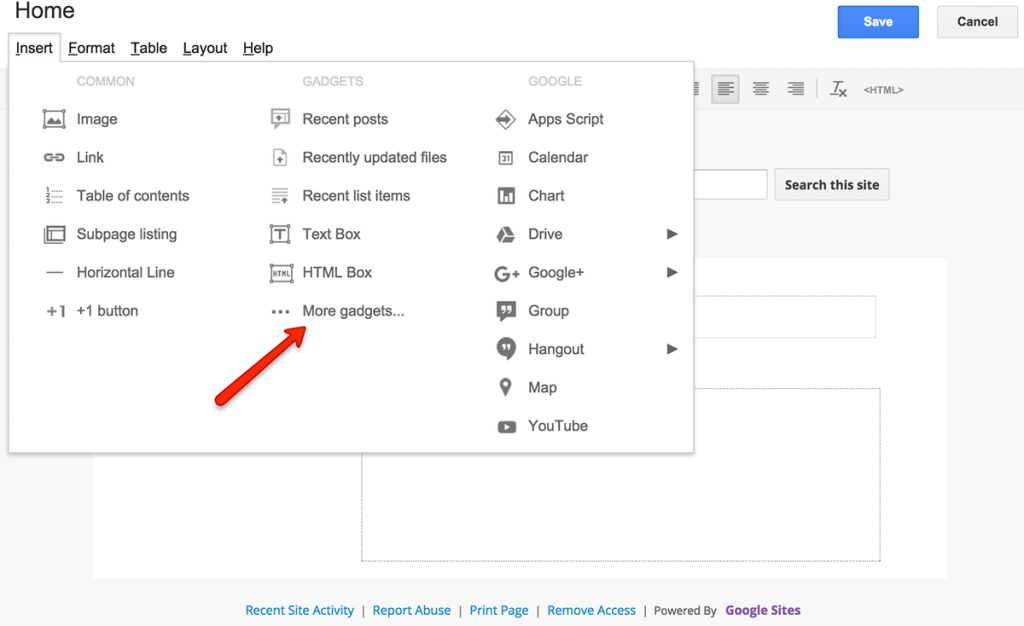Click the Remove Access link
1024x626 pixels.
(591, 610)
